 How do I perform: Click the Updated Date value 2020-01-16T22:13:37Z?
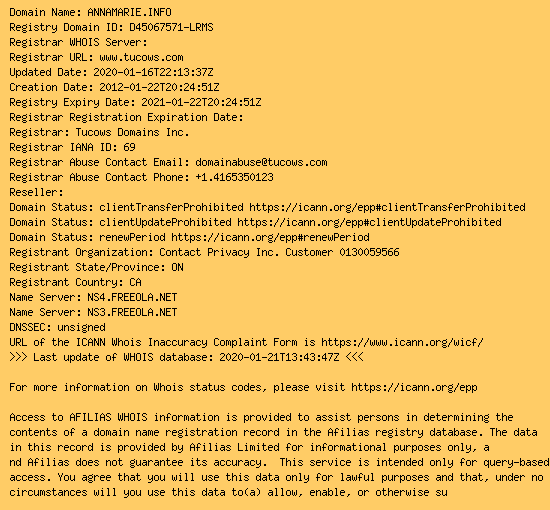click(153, 72)
